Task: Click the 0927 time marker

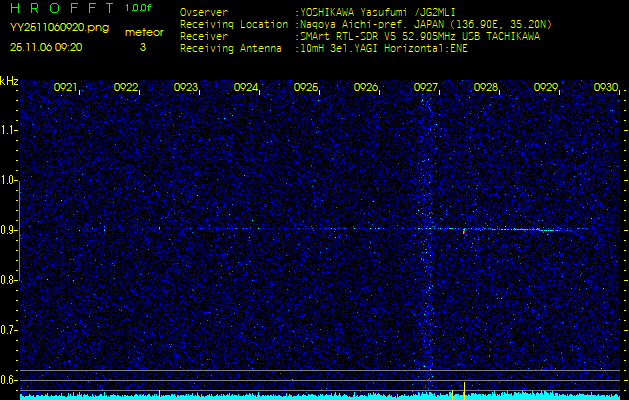Action: coord(426,88)
